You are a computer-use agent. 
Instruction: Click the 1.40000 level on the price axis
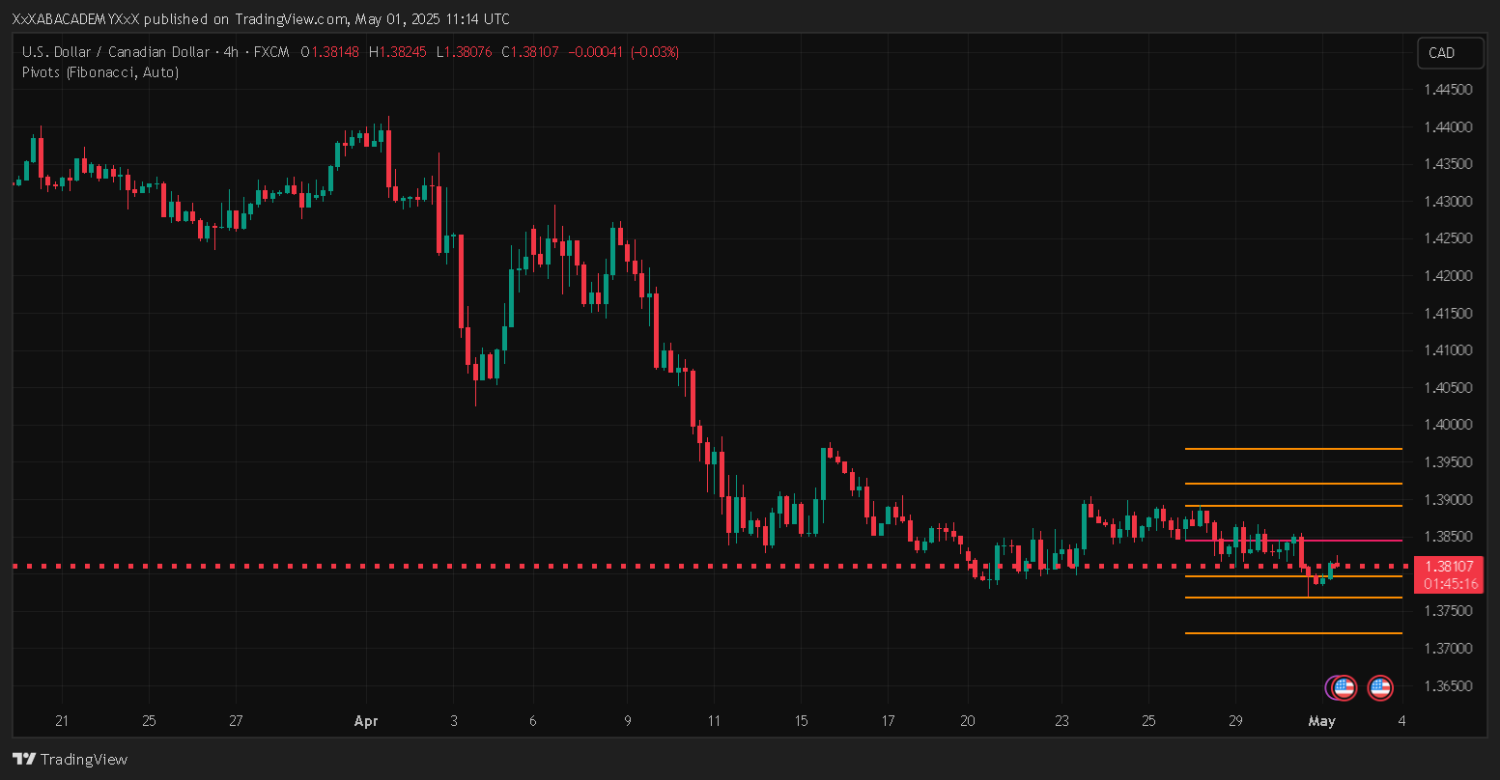[x=1448, y=425]
